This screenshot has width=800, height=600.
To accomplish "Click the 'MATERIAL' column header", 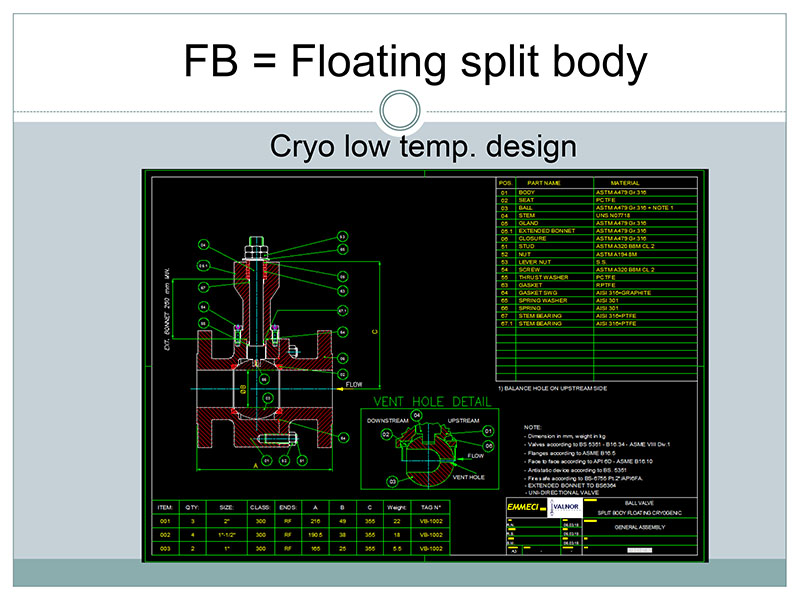I will 624,183.
